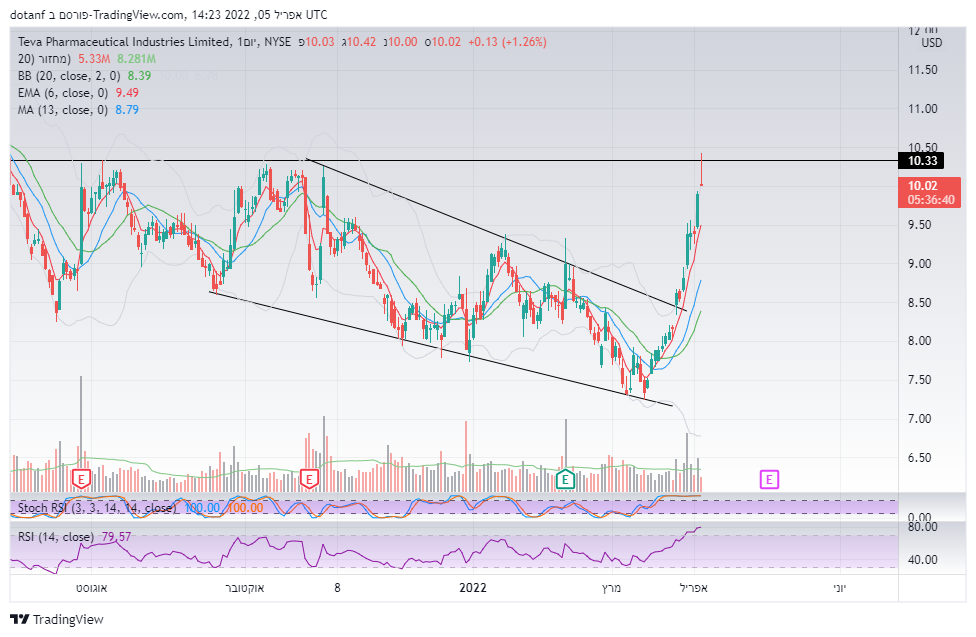Click the יוני label on time axis
976x637 pixels.
point(840,587)
